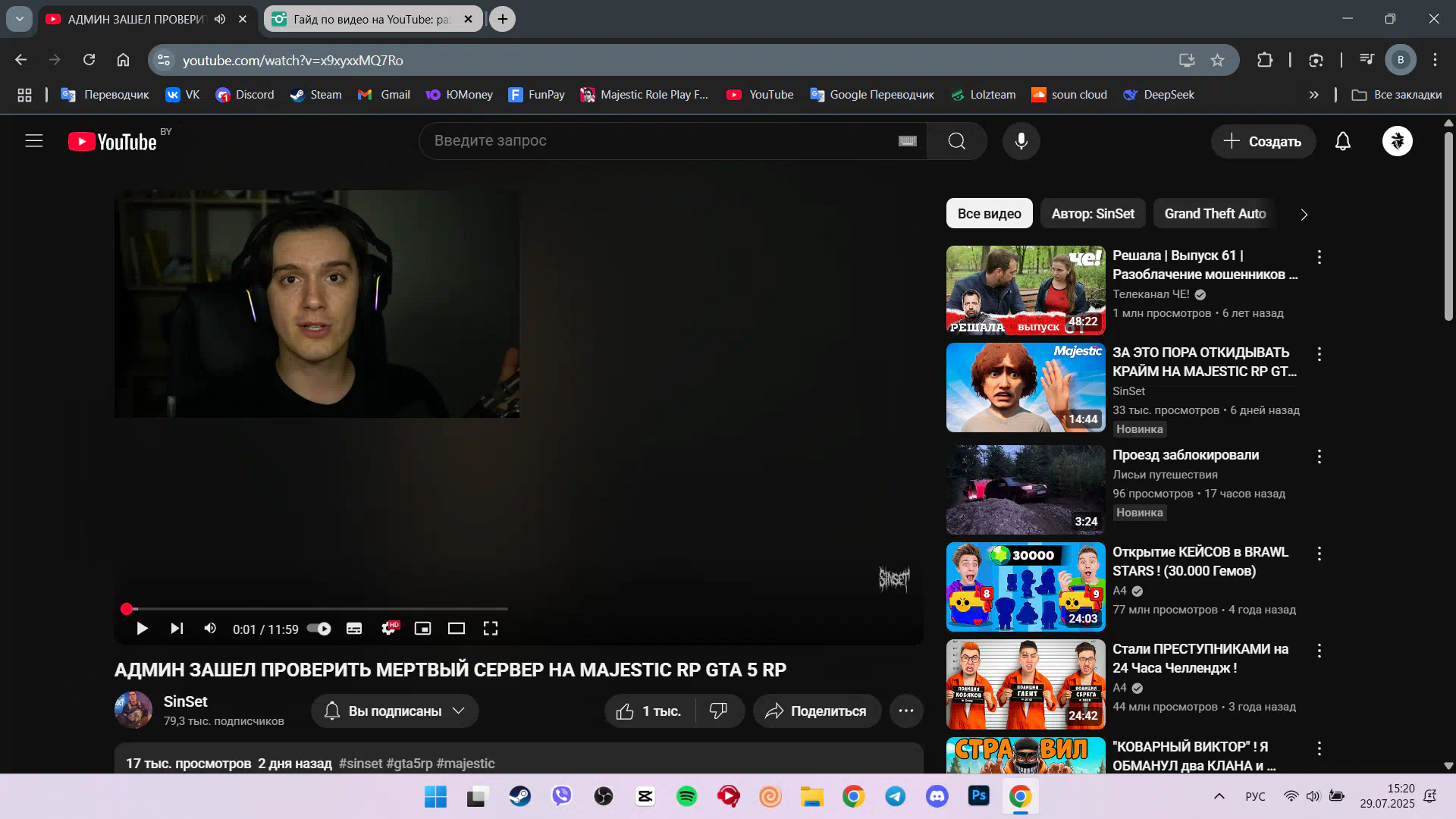Open the Chrome extensions puzzle icon
The width and height of the screenshot is (1456, 819).
(x=1264, y=60)
